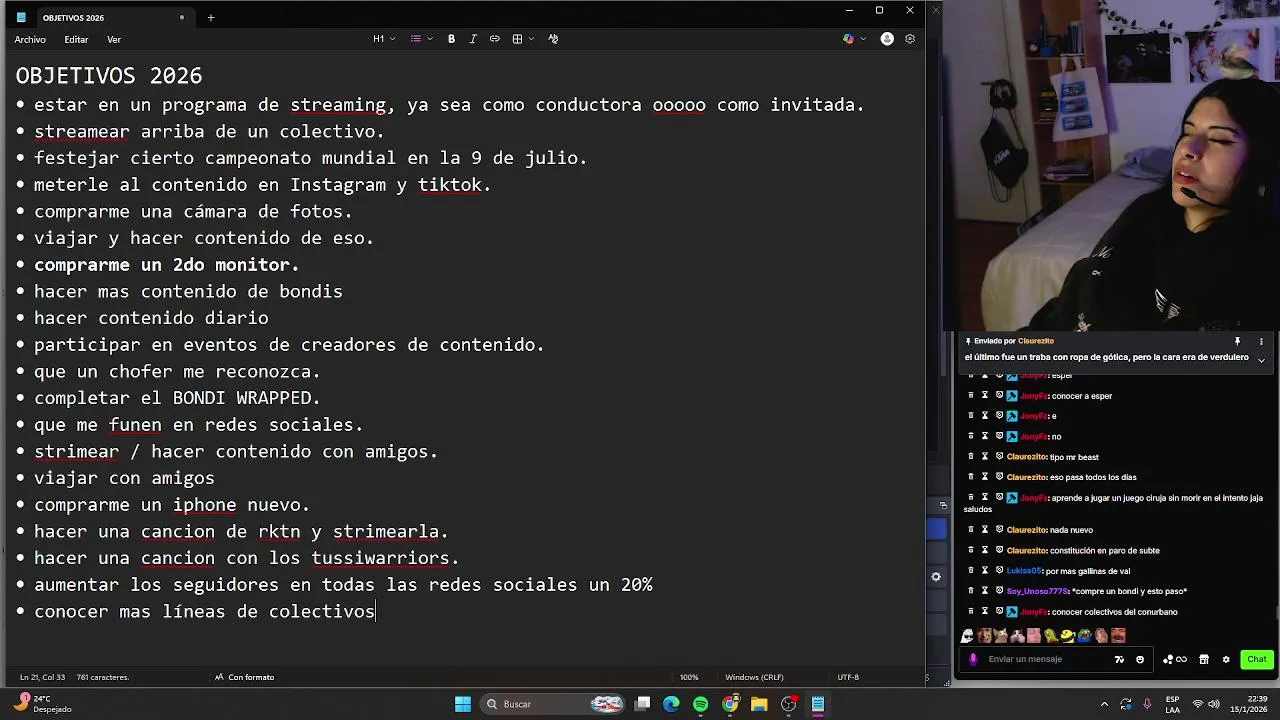This screenshot has height=720, width=1280.
Task: Toggle bold formatting in Notepad
Action: point(451,39)
